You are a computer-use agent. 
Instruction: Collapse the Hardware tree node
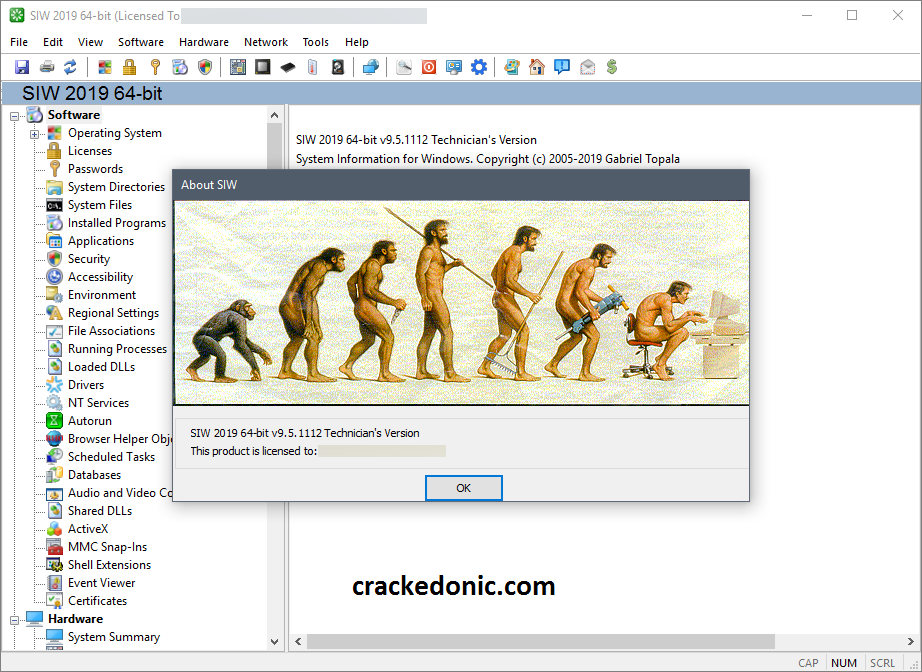point(14,620)
